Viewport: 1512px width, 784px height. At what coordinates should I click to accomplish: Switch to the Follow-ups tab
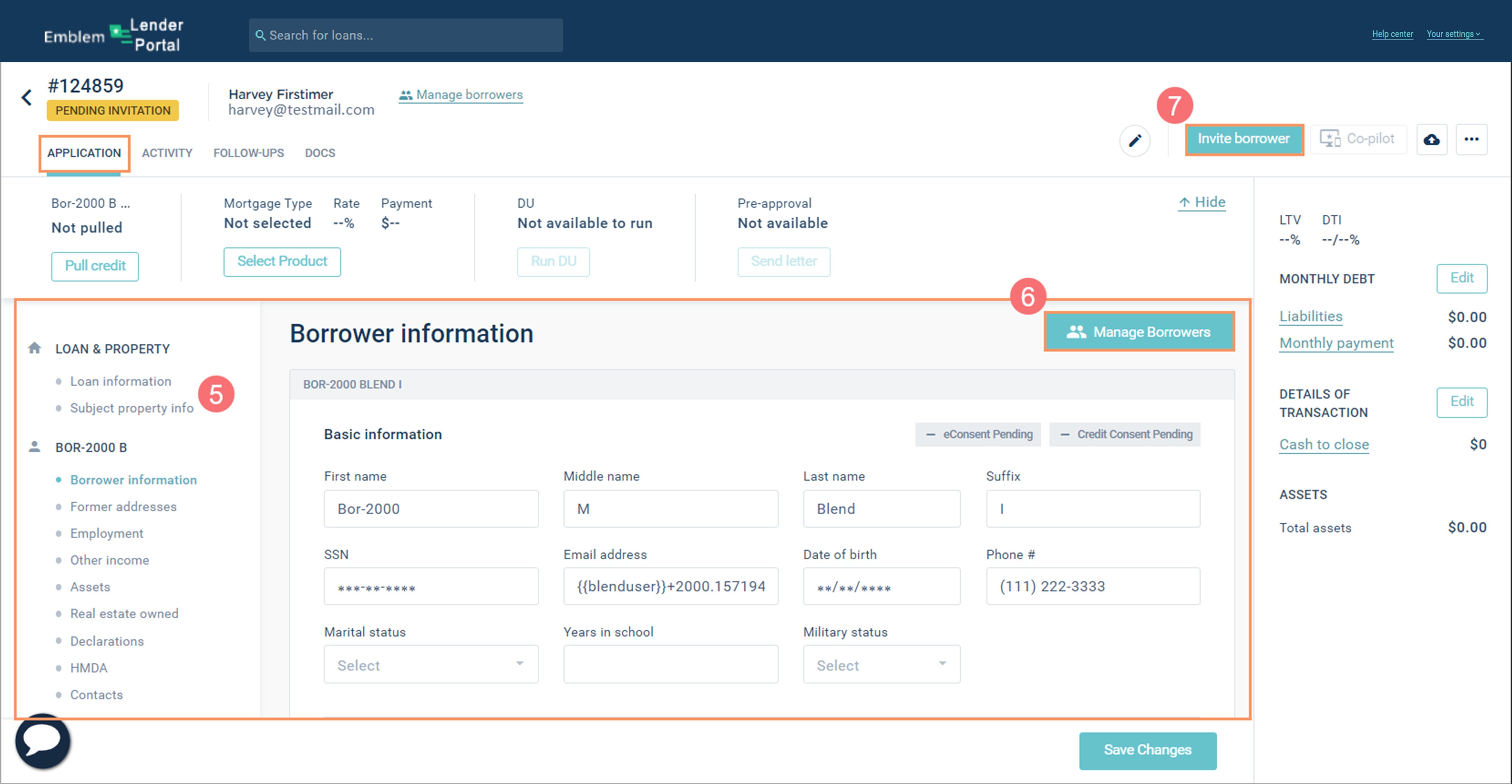pos(248,153)
